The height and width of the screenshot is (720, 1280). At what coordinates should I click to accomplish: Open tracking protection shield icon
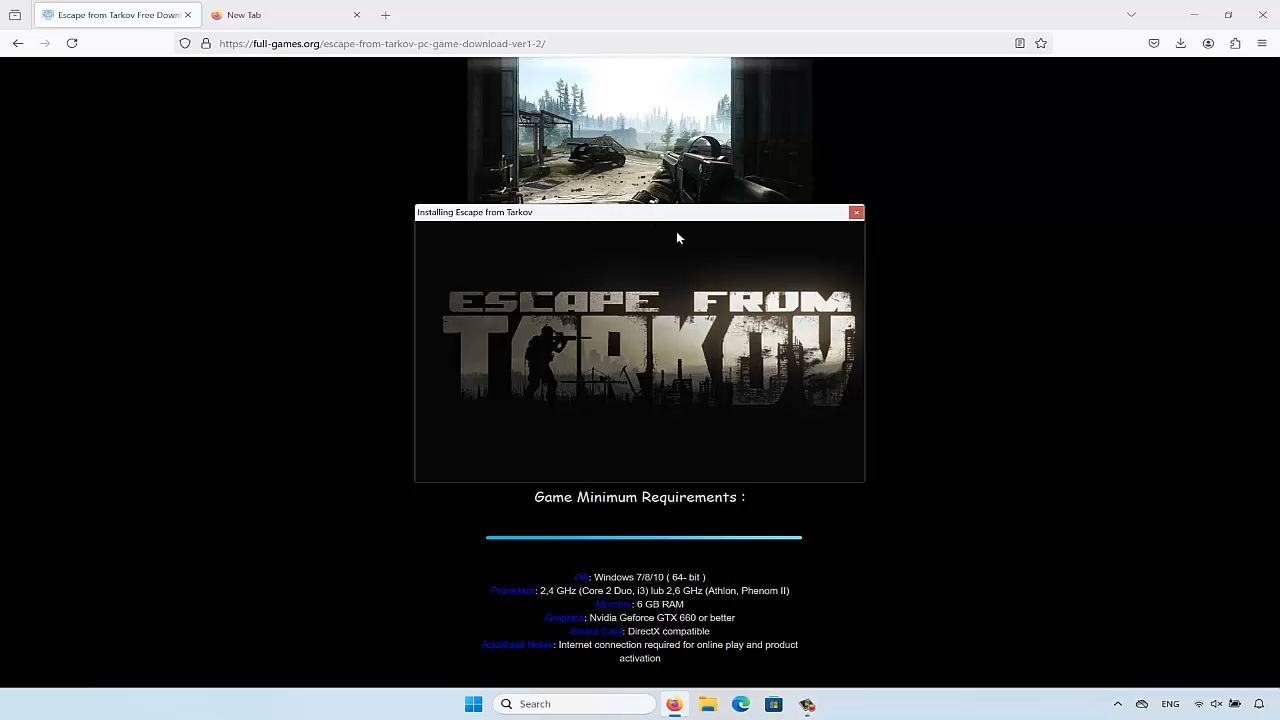point(185,43)
